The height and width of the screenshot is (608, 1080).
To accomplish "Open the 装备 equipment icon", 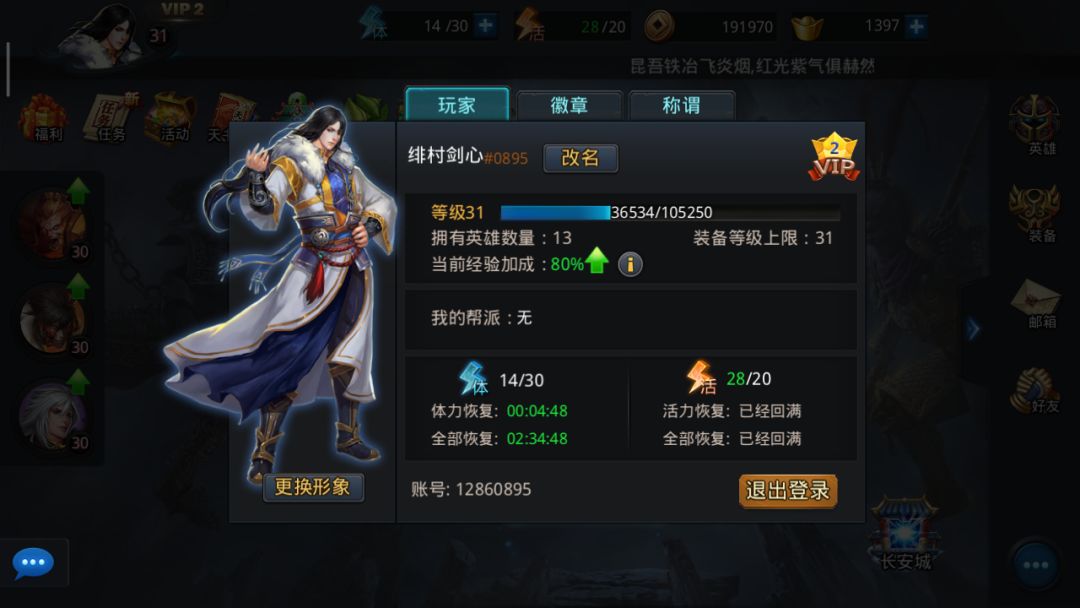I will (x=1035, y=213).
